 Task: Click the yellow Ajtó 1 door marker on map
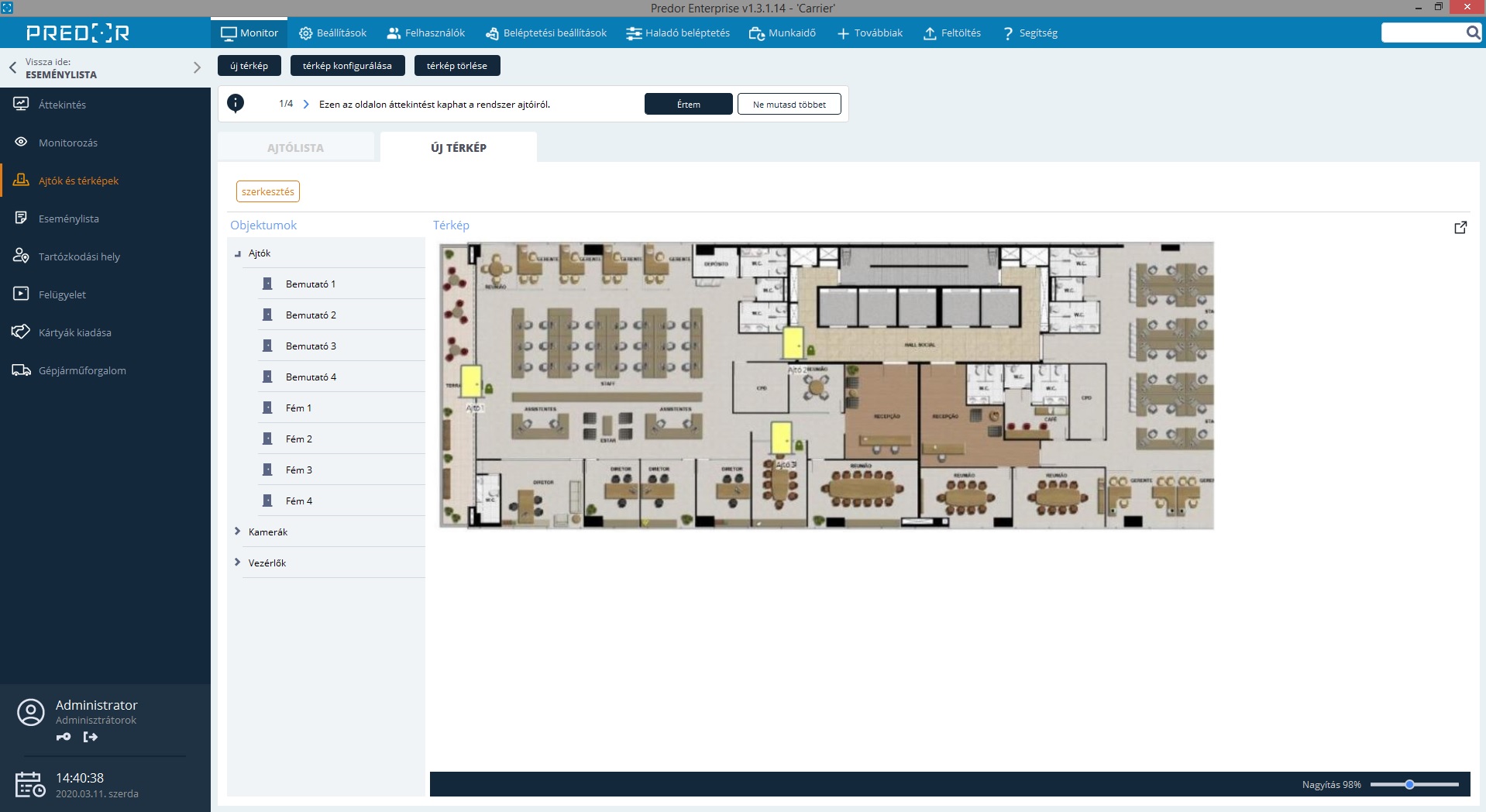click(x=471, y=380)
